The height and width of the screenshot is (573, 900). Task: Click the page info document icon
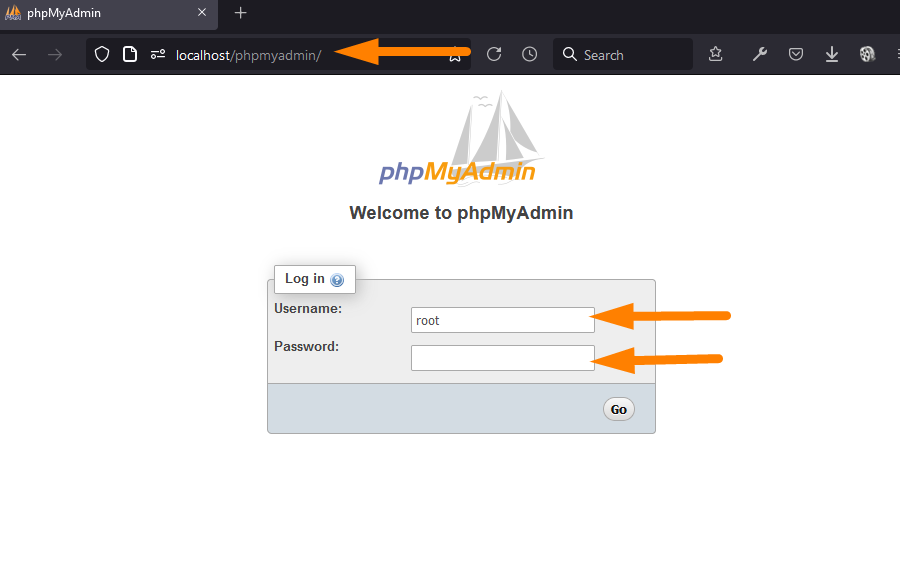(130, 54)
